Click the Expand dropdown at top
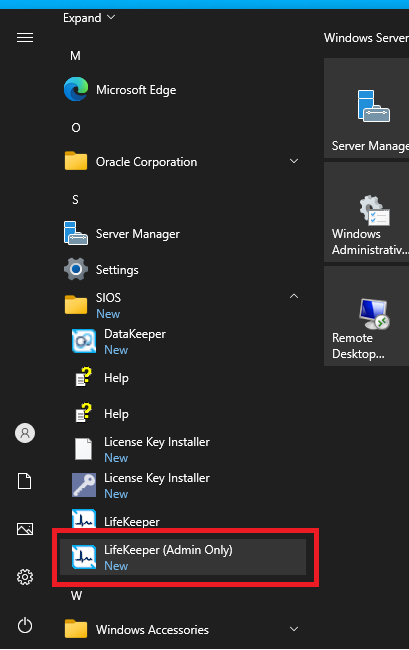The image size is (409, 650). [89, 18]
